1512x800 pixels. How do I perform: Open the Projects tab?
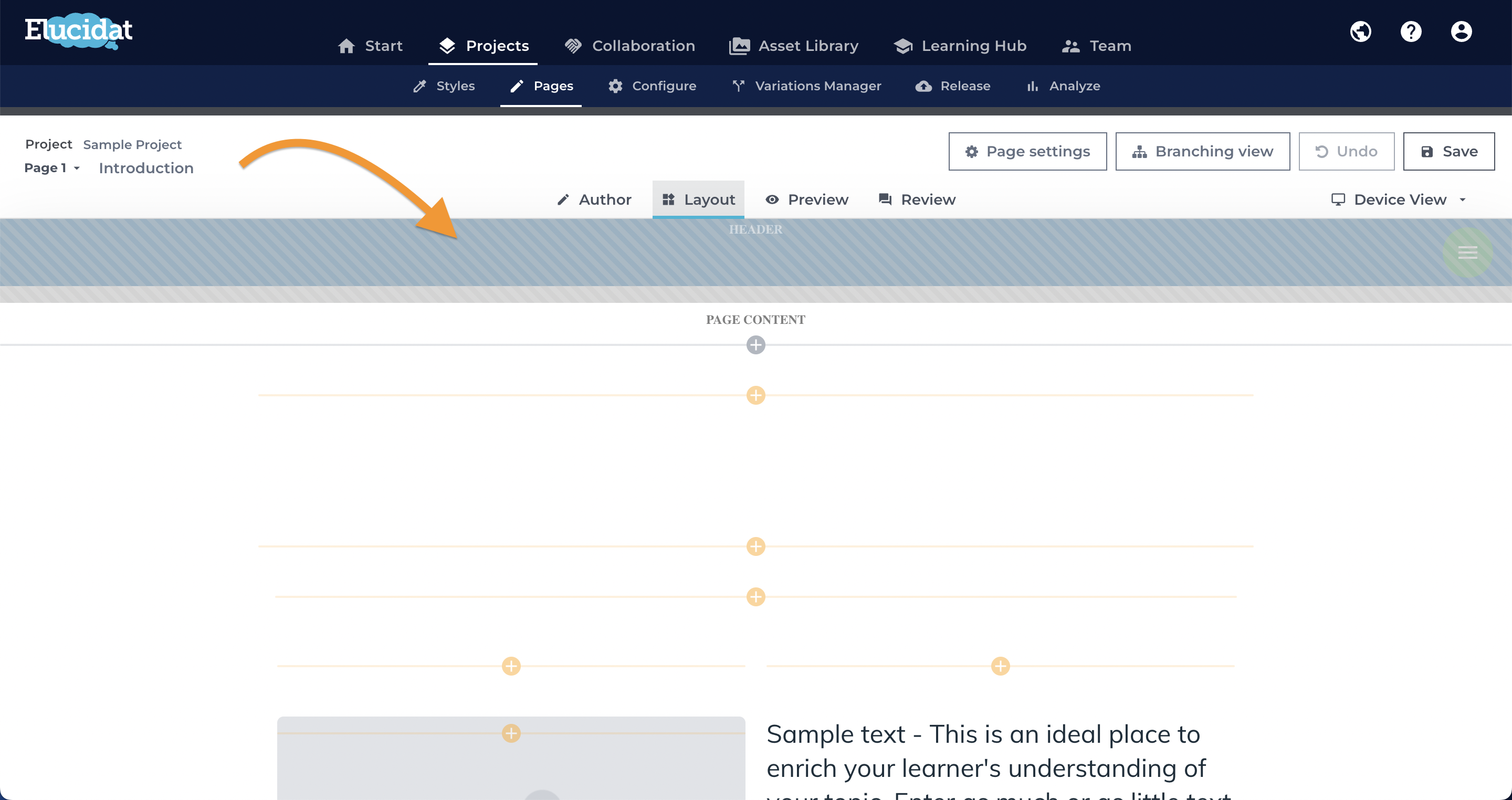click(x=484, y=46)
